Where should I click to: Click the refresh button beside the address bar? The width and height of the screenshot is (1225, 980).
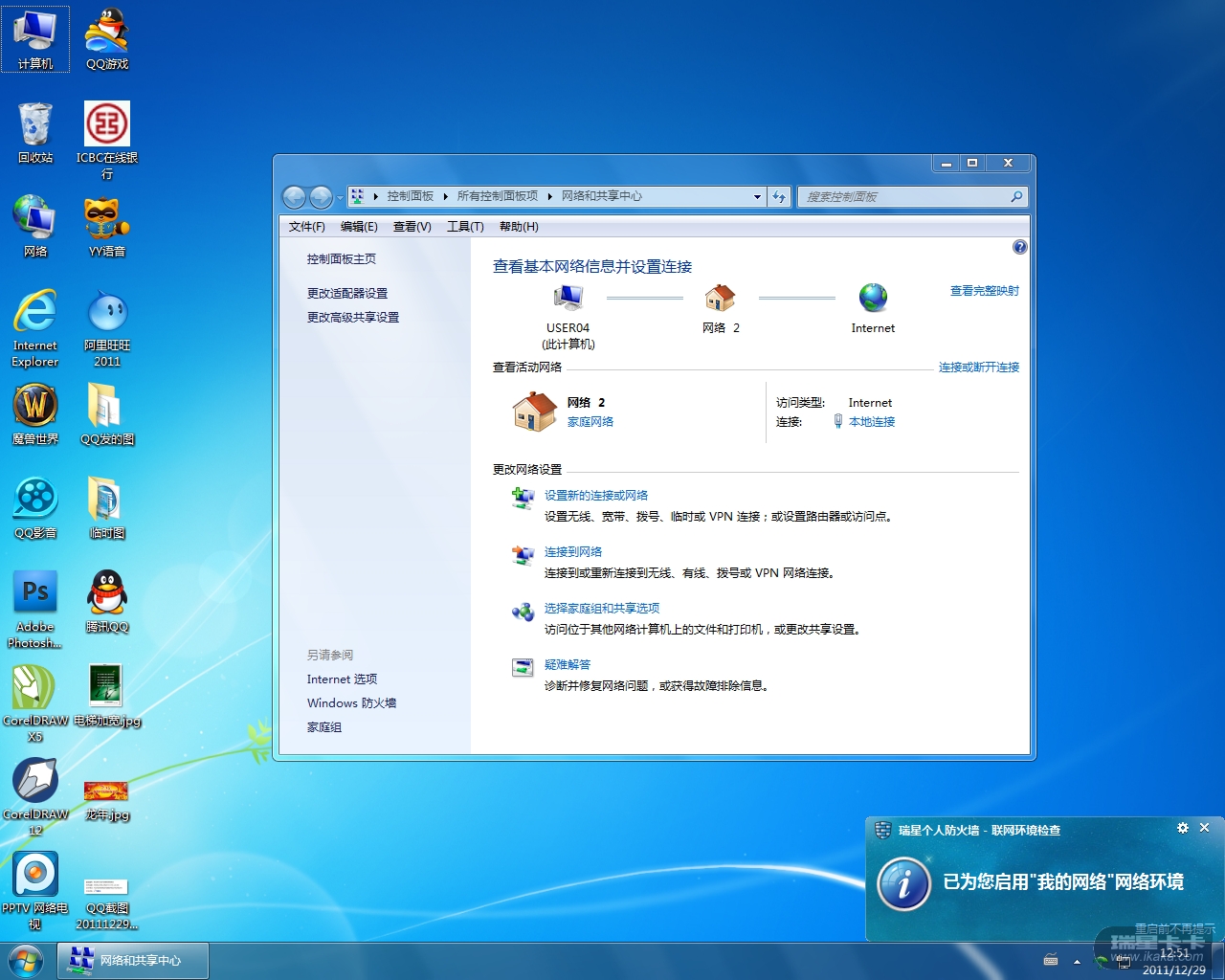[779, 197]
